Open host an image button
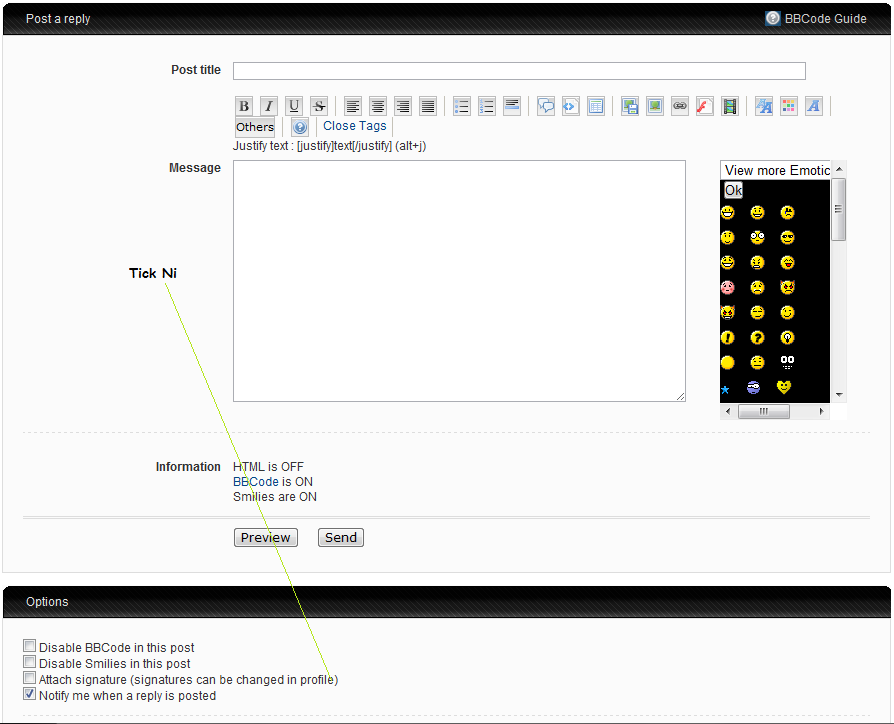This screenshot has width=894, height=724. 630,106
